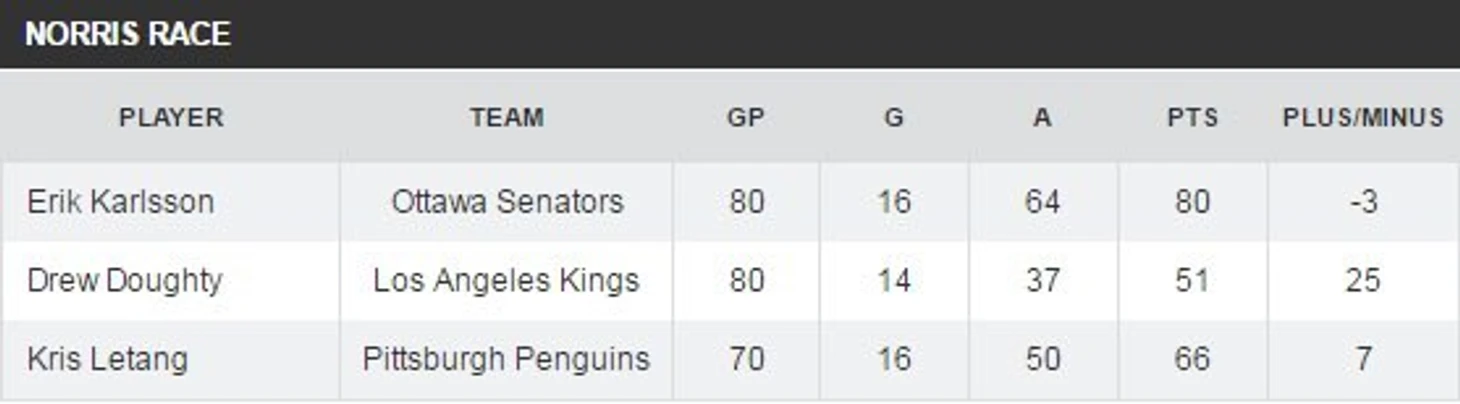Open Drew Doughty player link

click(x=124, y=281)
